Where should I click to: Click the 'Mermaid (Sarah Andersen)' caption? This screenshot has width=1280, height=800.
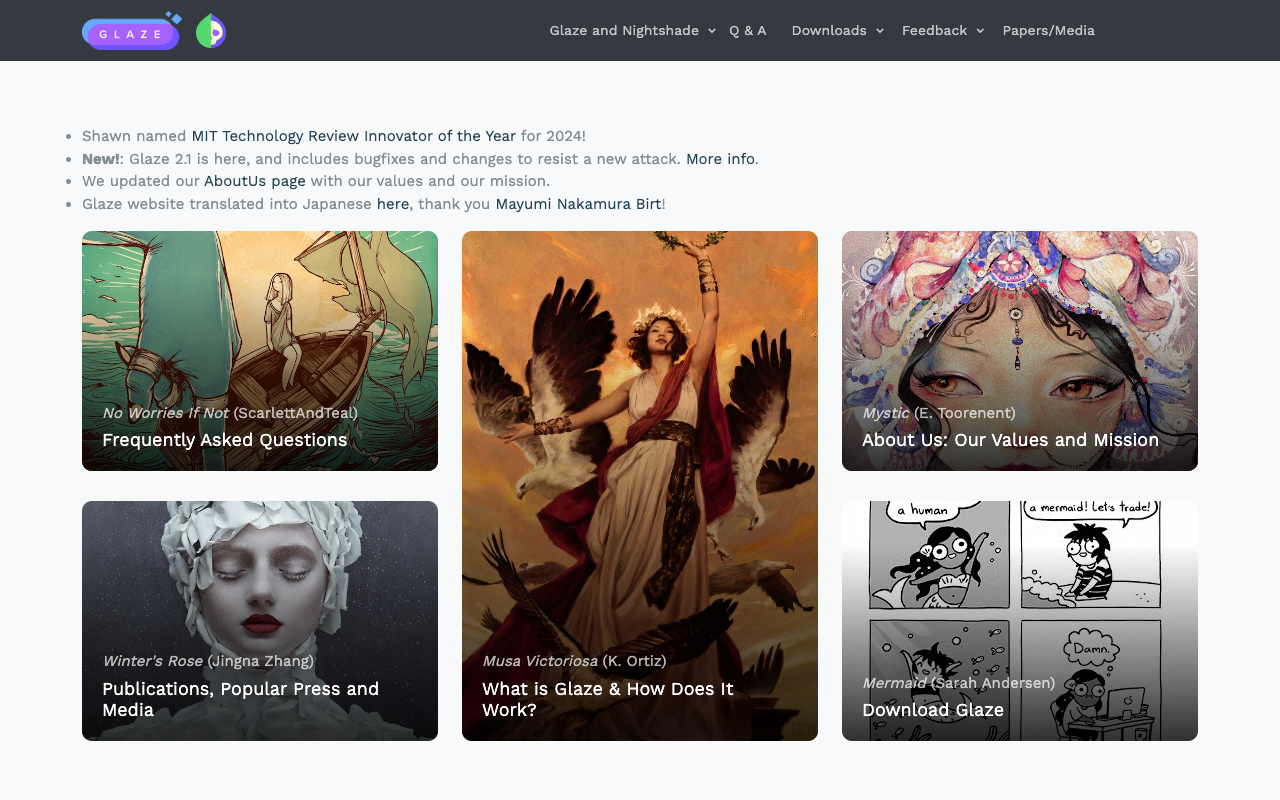pyautogui.click(x=958, y=683)
